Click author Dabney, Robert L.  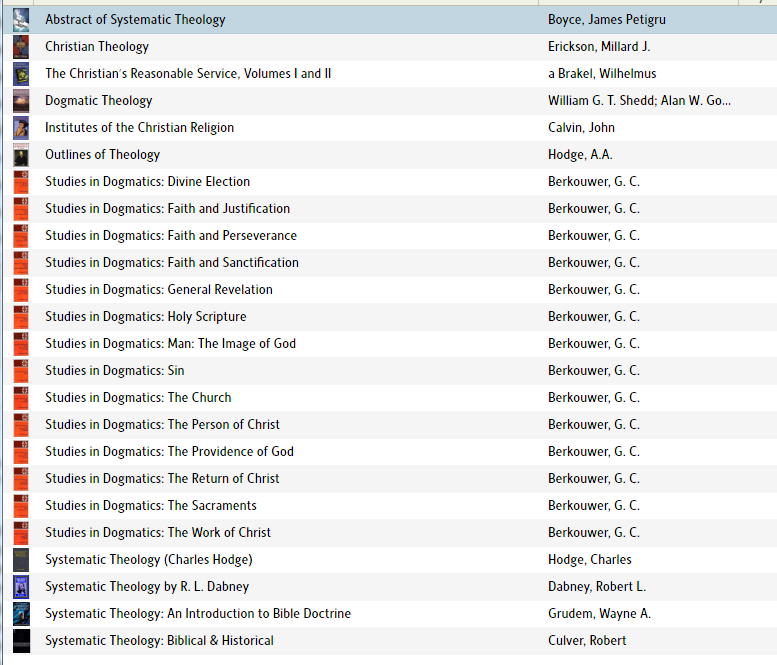pyautogui.click(x=597, y=587)
